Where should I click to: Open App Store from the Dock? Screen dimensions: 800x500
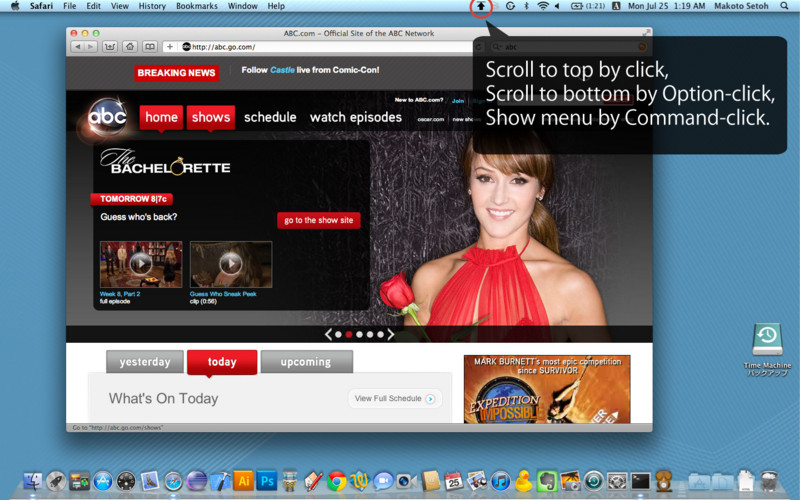(x=103, y=481)
